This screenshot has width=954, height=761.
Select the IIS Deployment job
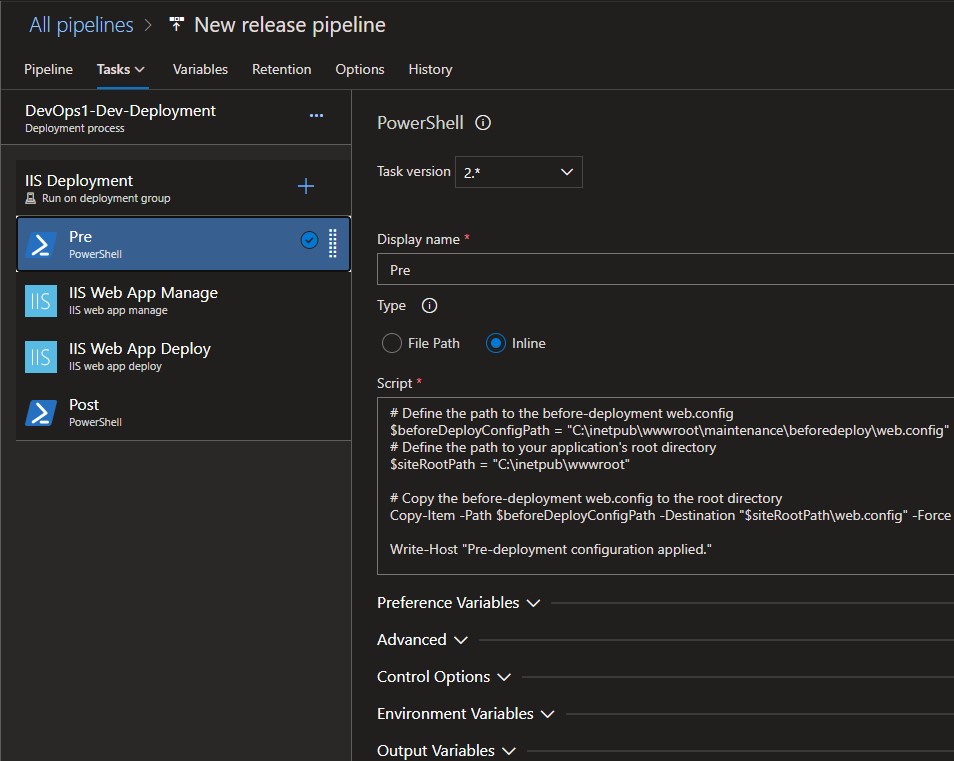pyautogui.click(x=183, y=188)
